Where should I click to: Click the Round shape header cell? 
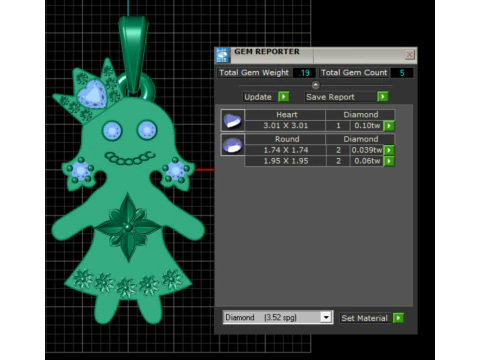[285, 139]
